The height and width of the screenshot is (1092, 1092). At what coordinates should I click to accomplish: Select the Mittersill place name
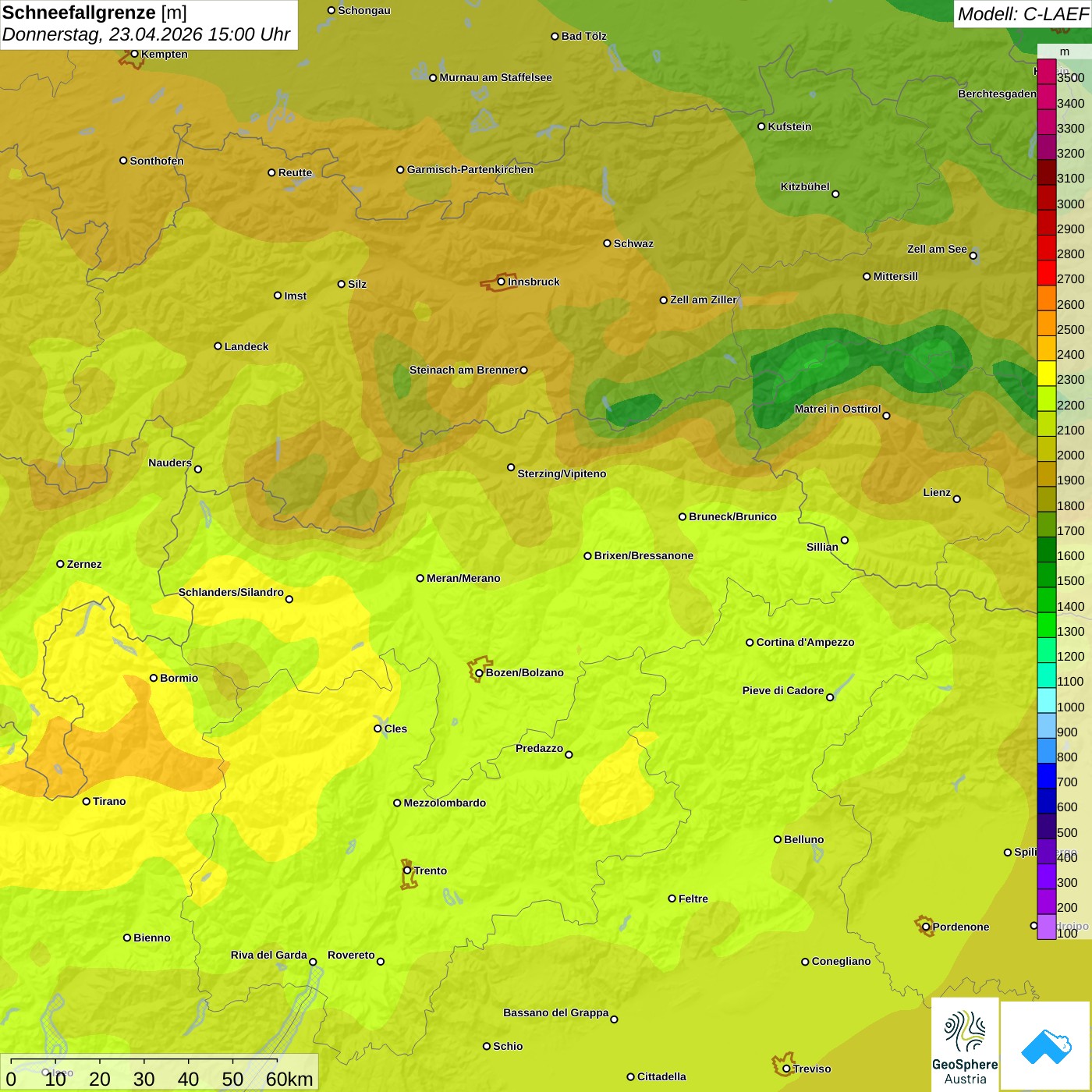pos(895,276)
